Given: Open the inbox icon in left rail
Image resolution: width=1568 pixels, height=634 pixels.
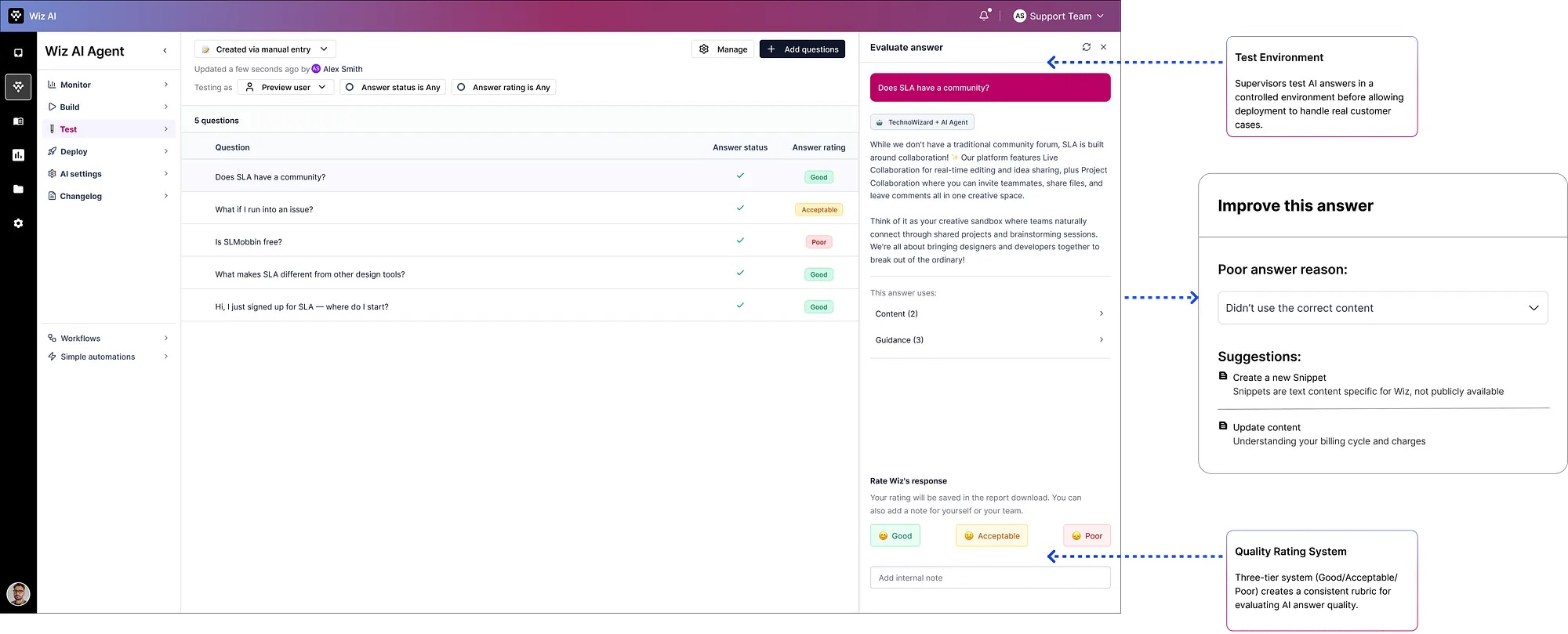Looking at the screenshot, I should coord(18,53).
